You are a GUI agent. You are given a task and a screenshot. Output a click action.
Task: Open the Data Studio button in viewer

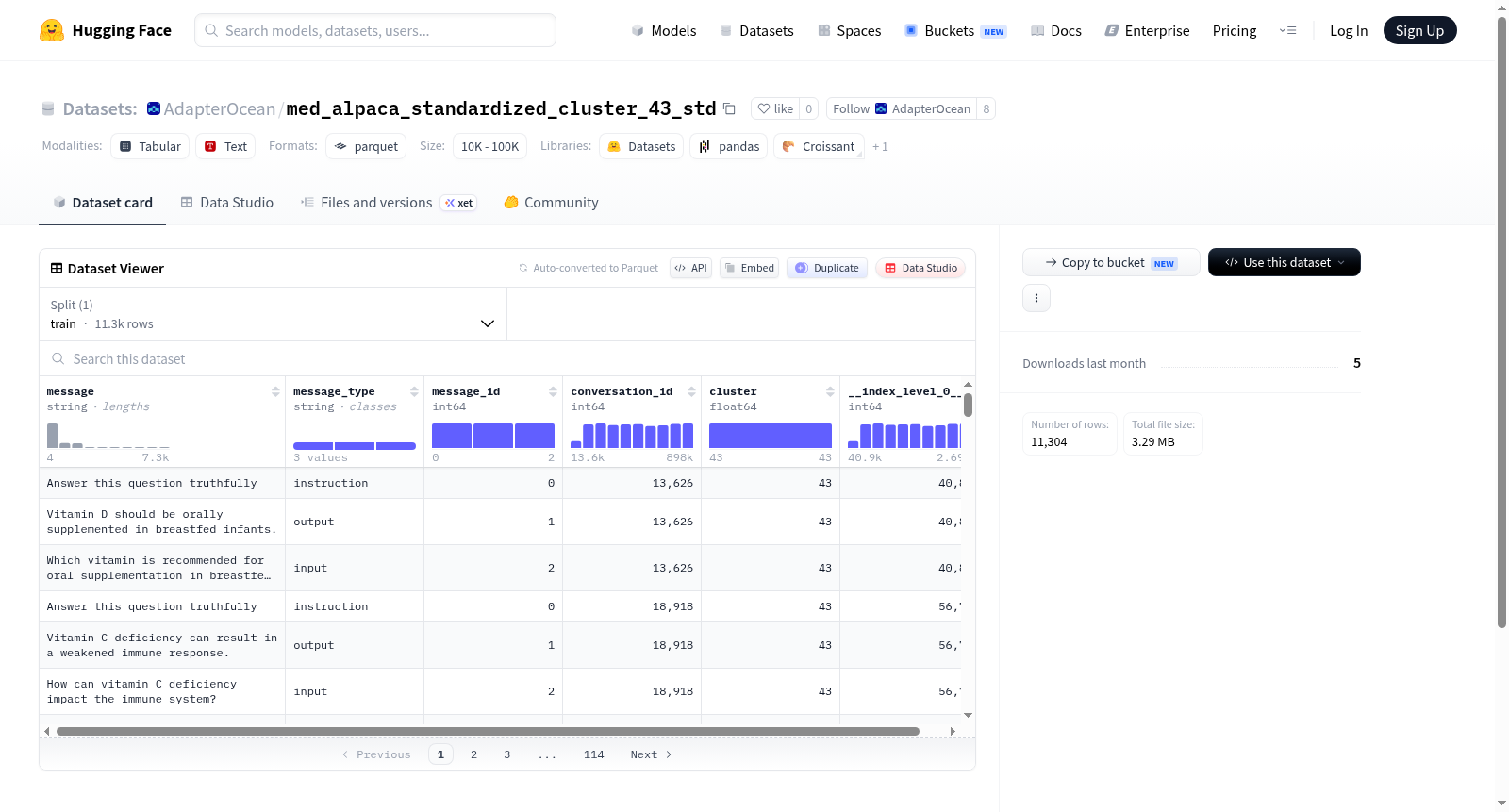click(920, 268)
